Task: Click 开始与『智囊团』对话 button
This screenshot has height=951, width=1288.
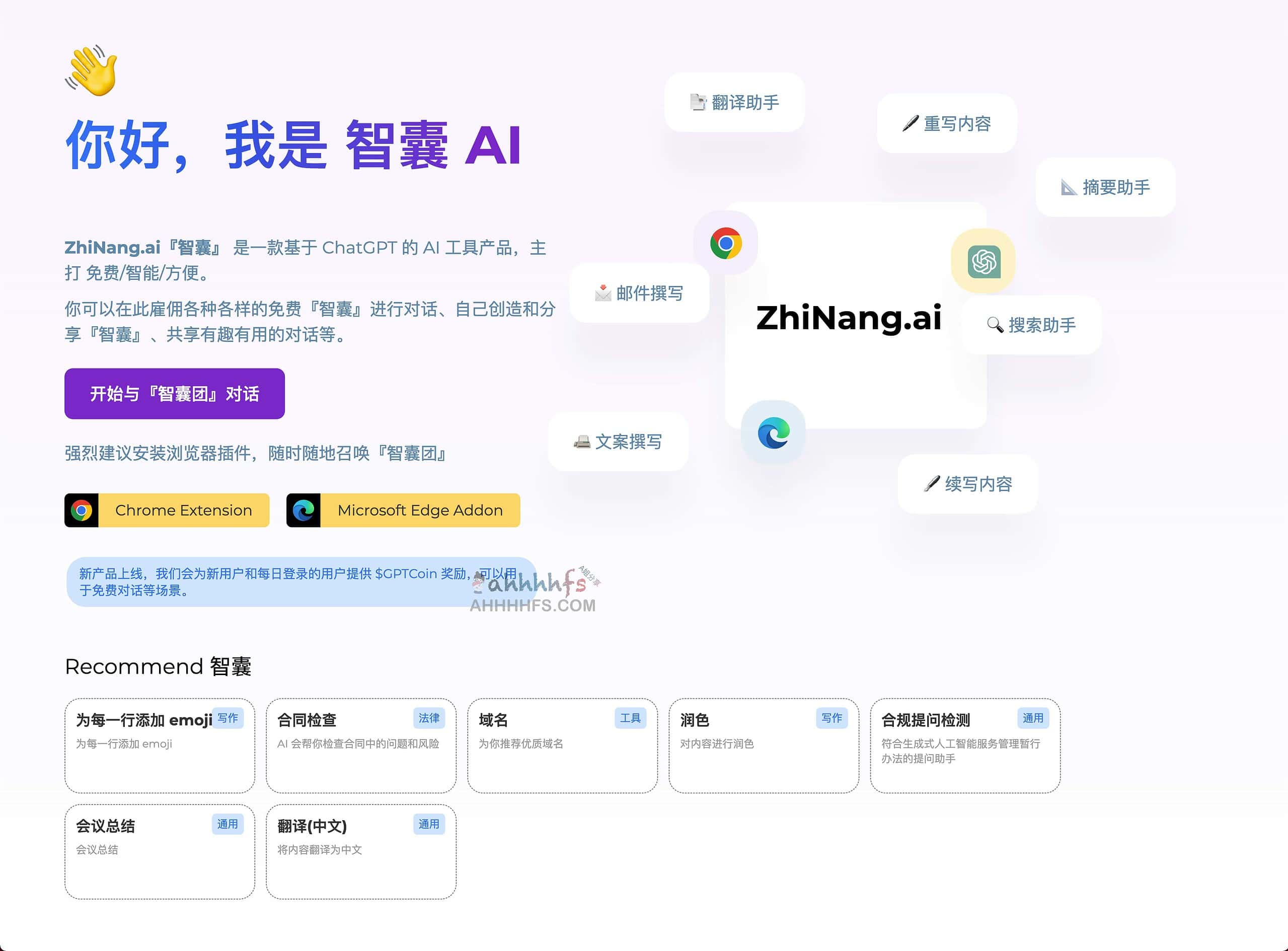Action: click(174, 394)
